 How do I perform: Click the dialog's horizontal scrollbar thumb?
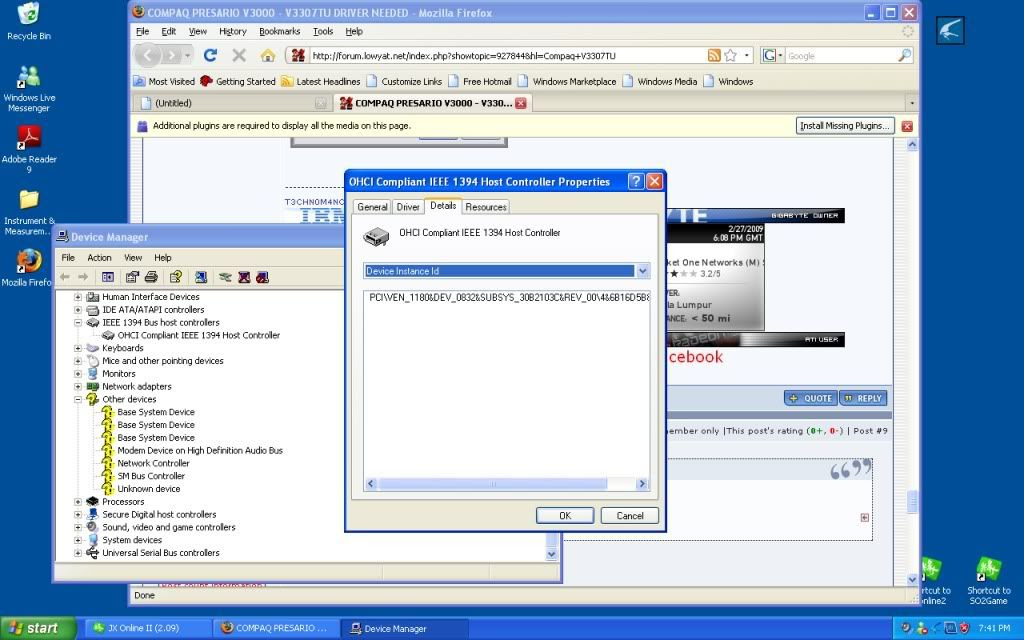click(492, 484)
